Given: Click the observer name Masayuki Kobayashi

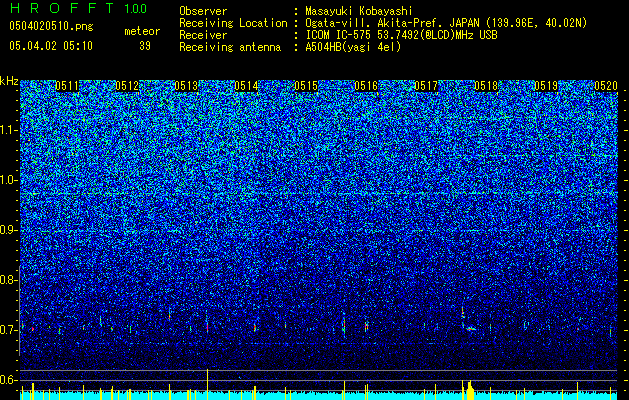Looking at the screenshot, I should click(359, 11).
